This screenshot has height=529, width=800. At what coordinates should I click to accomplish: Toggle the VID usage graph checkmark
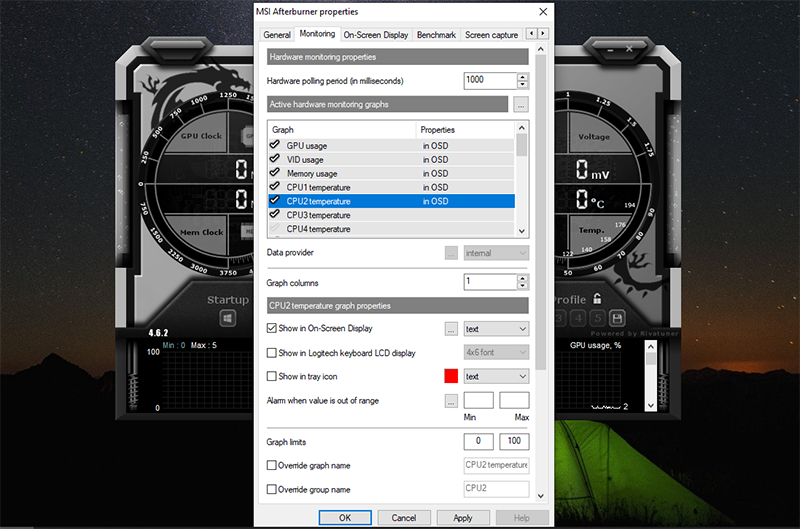(274, 159)
